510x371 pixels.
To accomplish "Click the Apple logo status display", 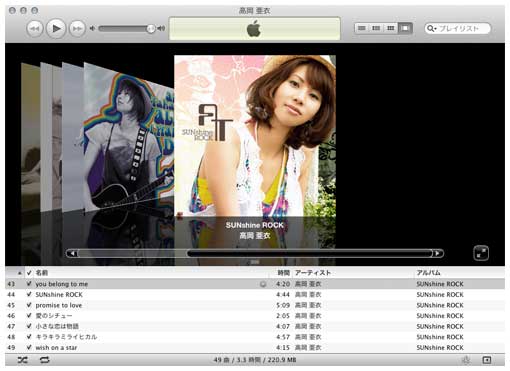I will coord(254,29).
